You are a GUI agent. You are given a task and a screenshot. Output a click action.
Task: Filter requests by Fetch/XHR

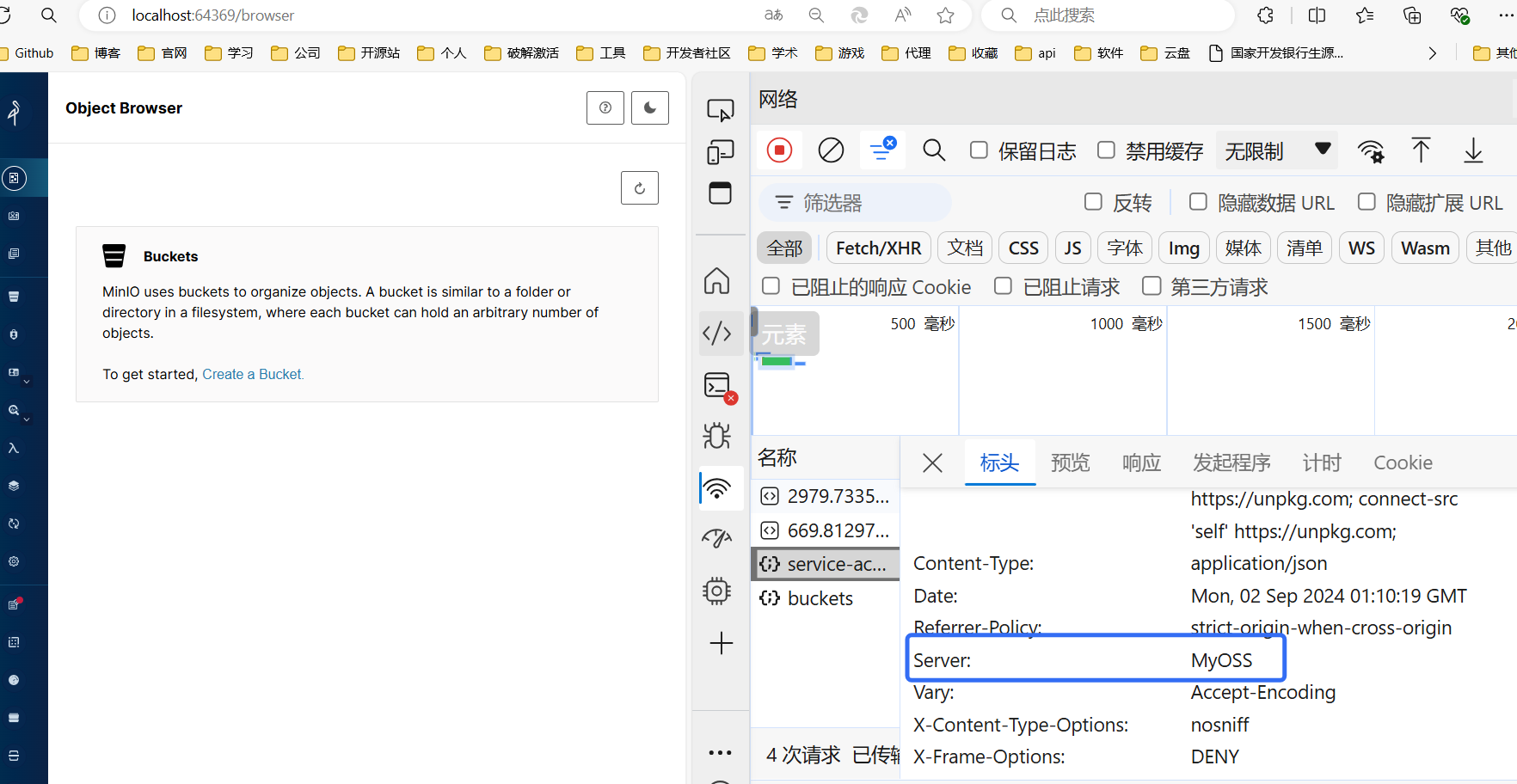[x=879, y=248]
